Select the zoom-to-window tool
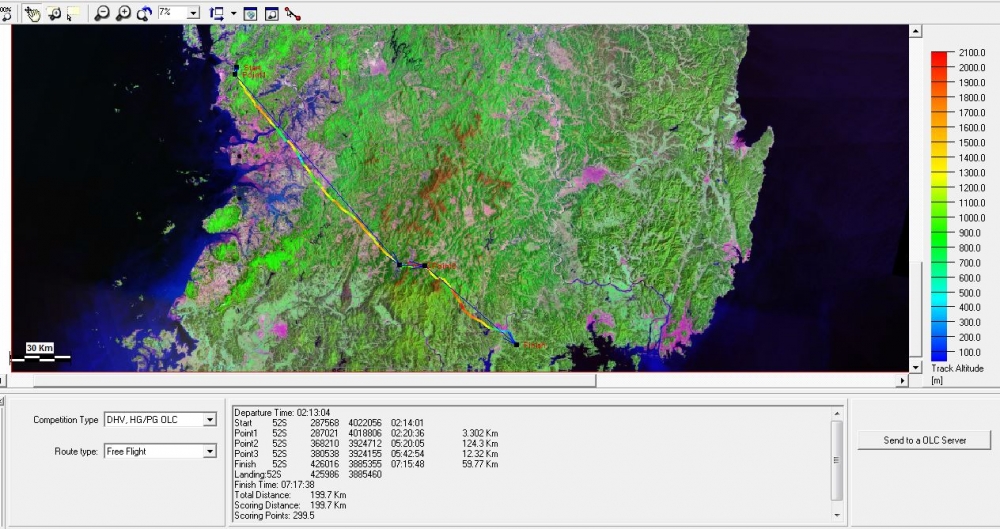 [54, 13]
